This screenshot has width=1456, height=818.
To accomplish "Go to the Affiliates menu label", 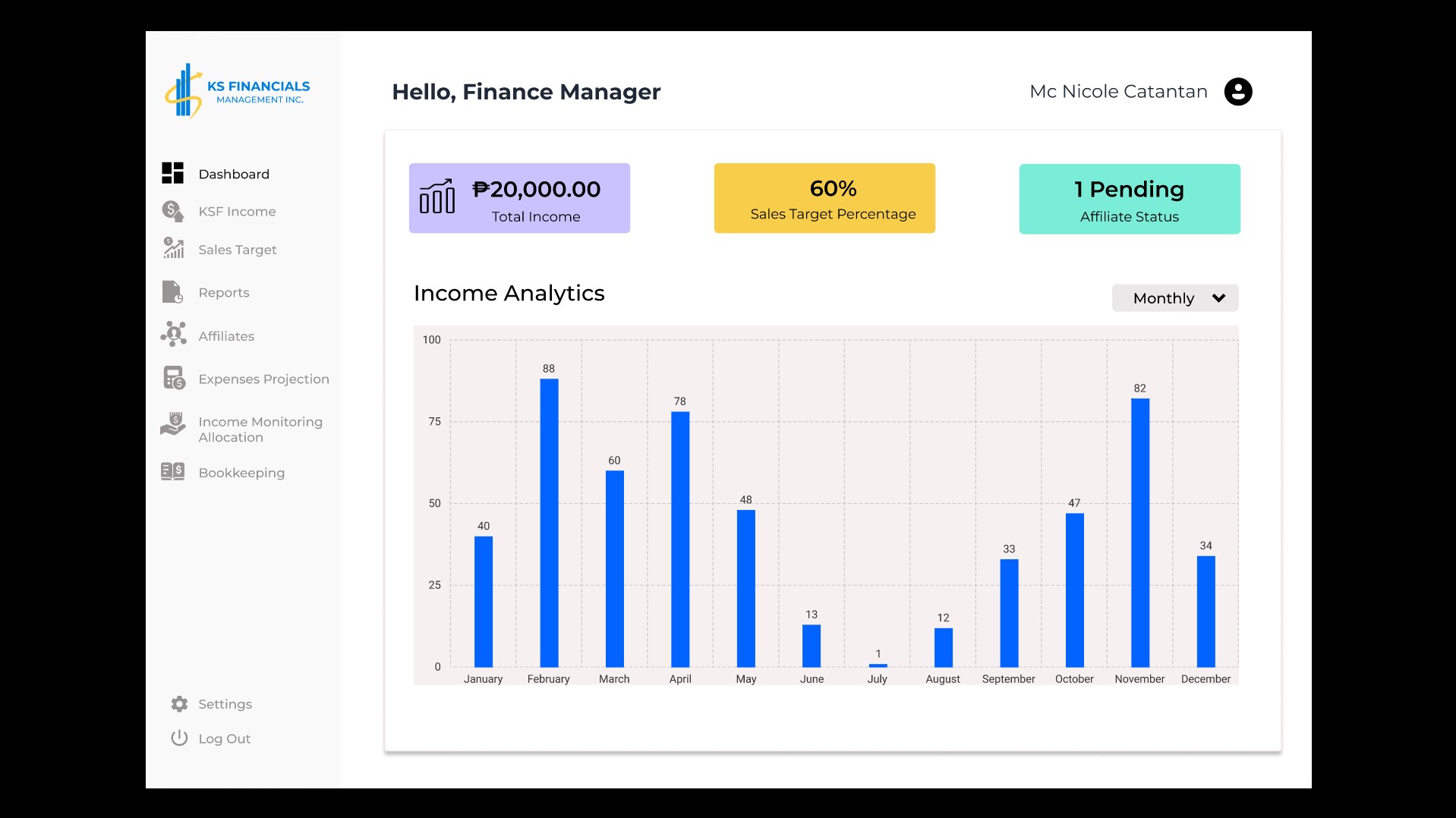I will tap(226, 336).
